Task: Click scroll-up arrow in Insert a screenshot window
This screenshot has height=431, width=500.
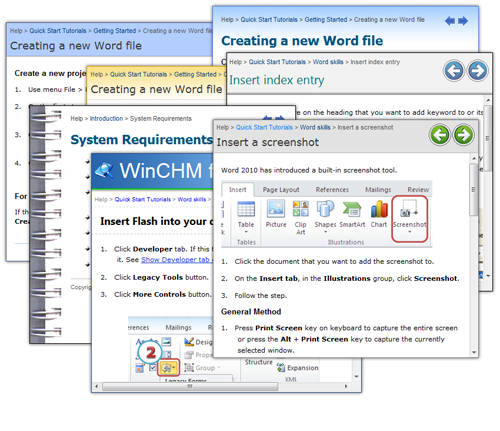Action: (x=474, y=158)
